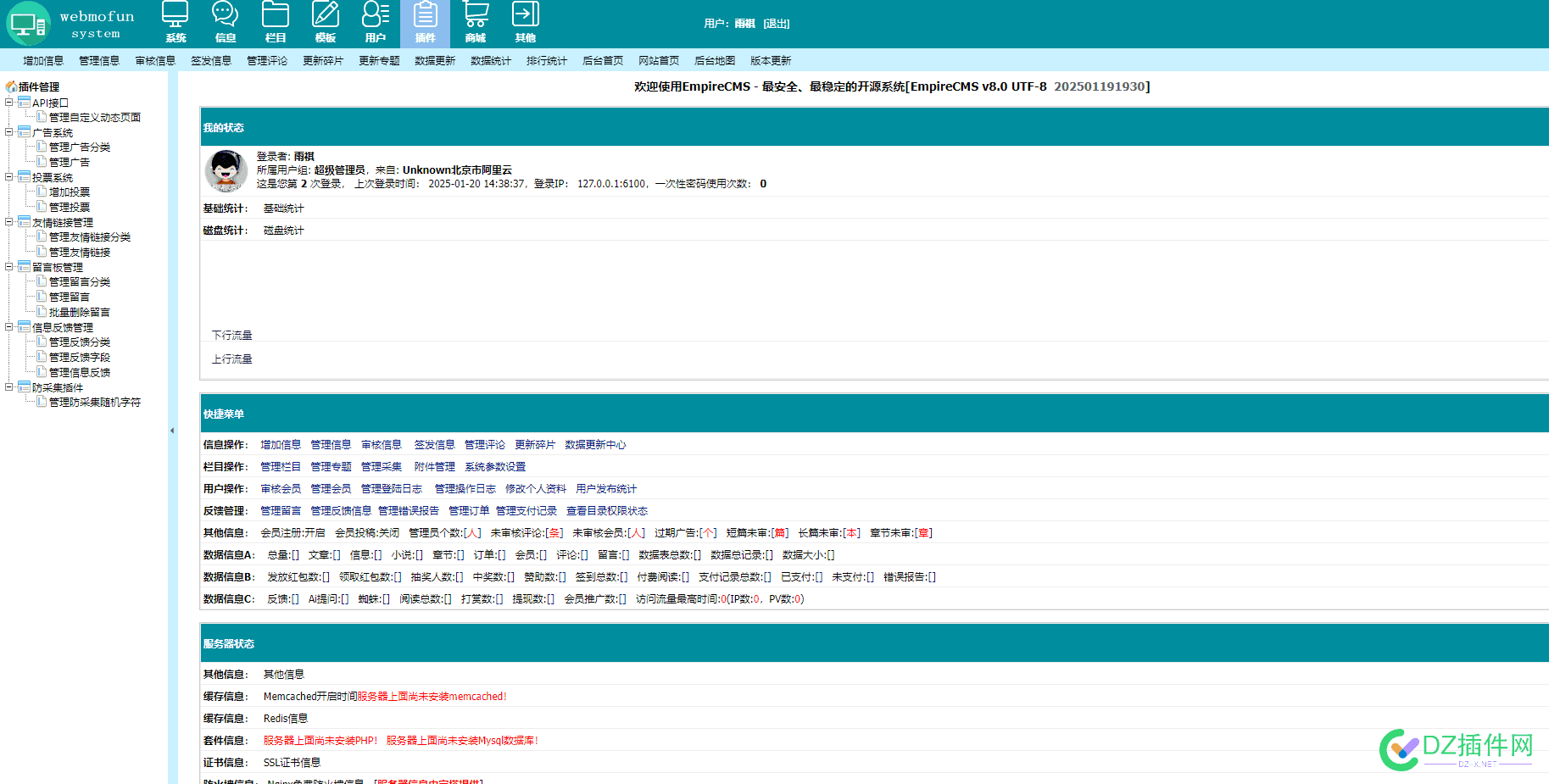Click page icon beside 管理广告分类
The image size is (1549, 784).
click(x=42, y=146)
